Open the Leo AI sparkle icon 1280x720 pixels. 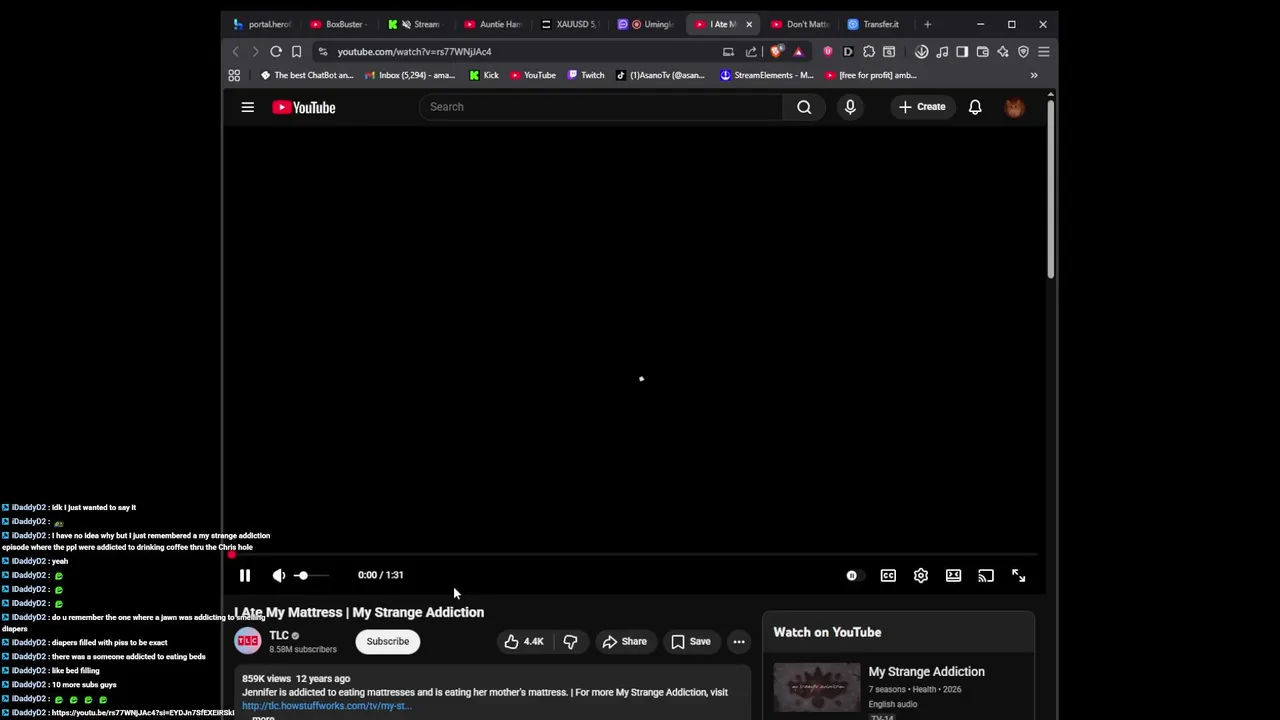[x=1003, y=51]
